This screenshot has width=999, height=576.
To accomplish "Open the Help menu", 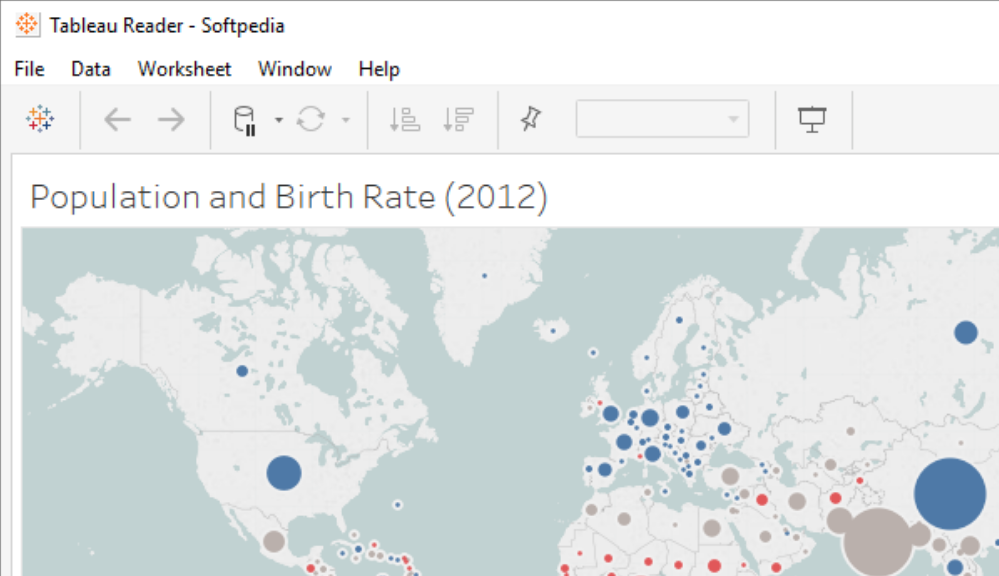I will [x=379, y=69].
